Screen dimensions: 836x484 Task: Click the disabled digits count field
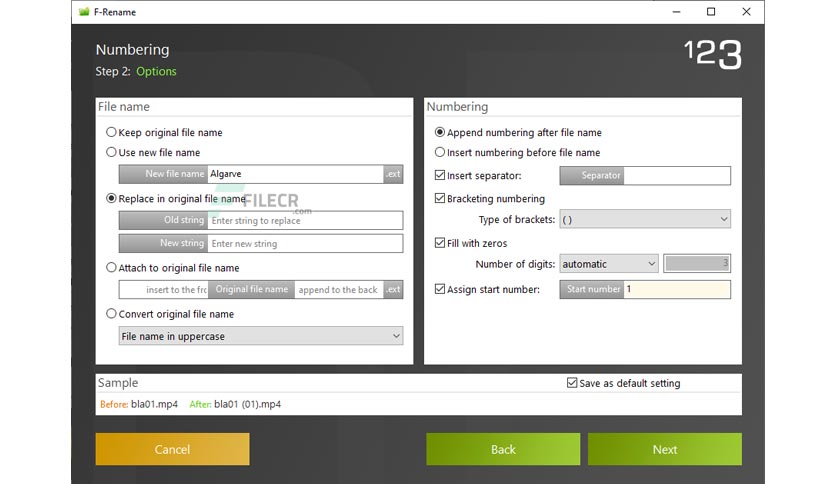697,263
